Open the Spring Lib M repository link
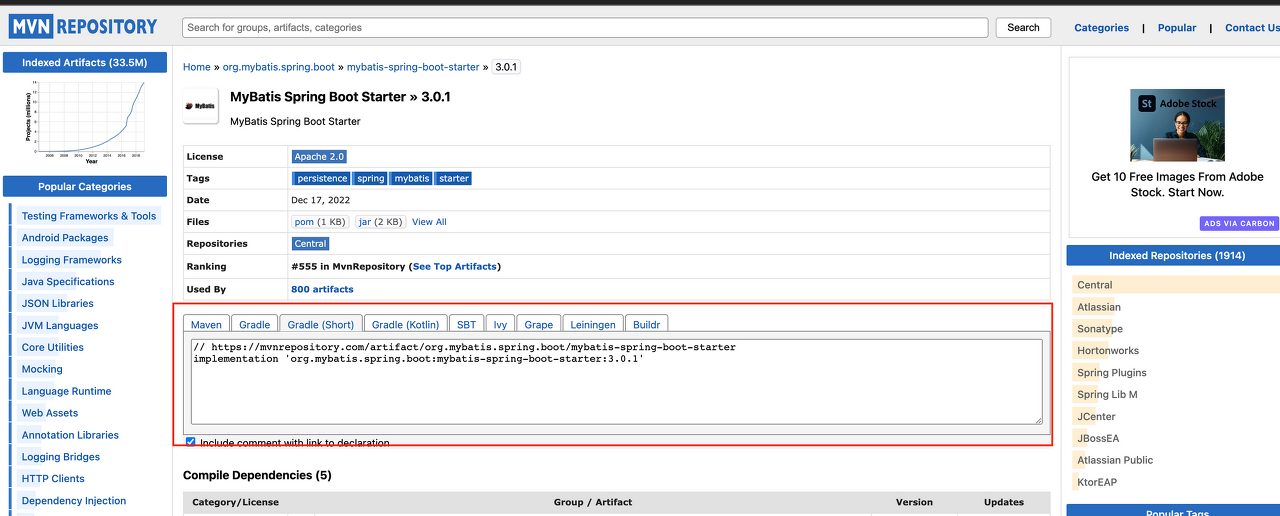The width and height of the screenshot is (1280, 516). 1107,395
